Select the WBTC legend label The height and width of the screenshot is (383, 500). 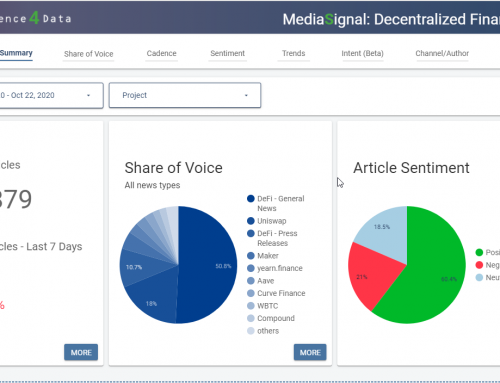coord(267,306)
